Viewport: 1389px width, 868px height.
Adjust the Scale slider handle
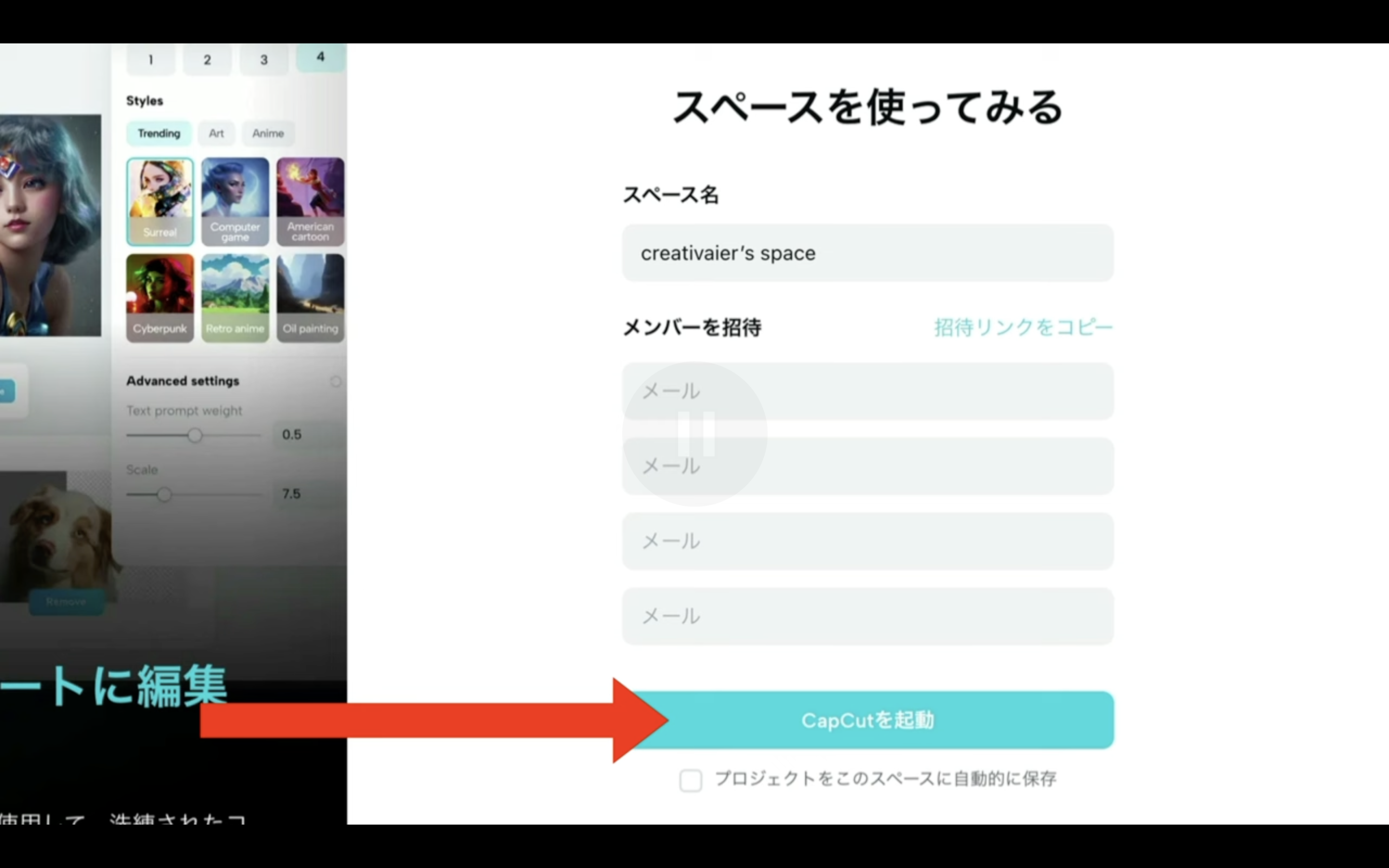[164, 494]
